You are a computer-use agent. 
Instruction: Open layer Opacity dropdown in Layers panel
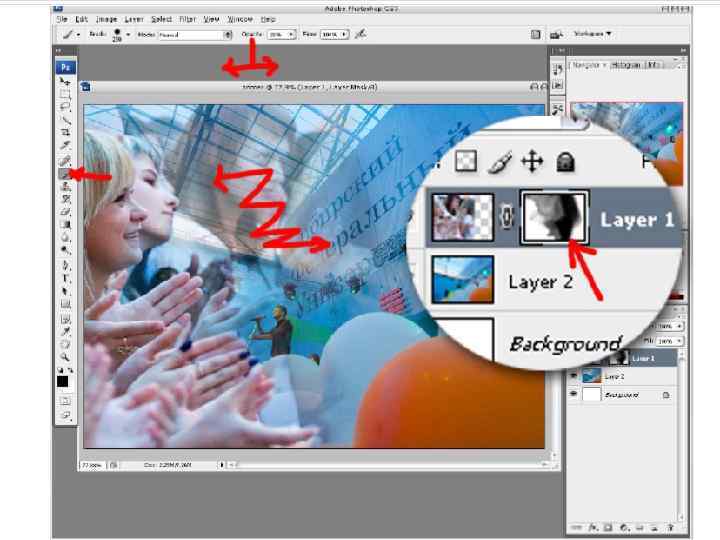pos(680,326)
